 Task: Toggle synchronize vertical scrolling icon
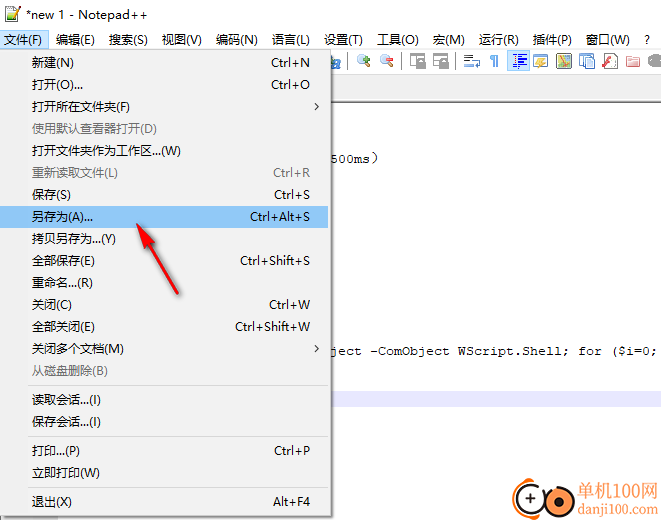(x=418, y=62)
